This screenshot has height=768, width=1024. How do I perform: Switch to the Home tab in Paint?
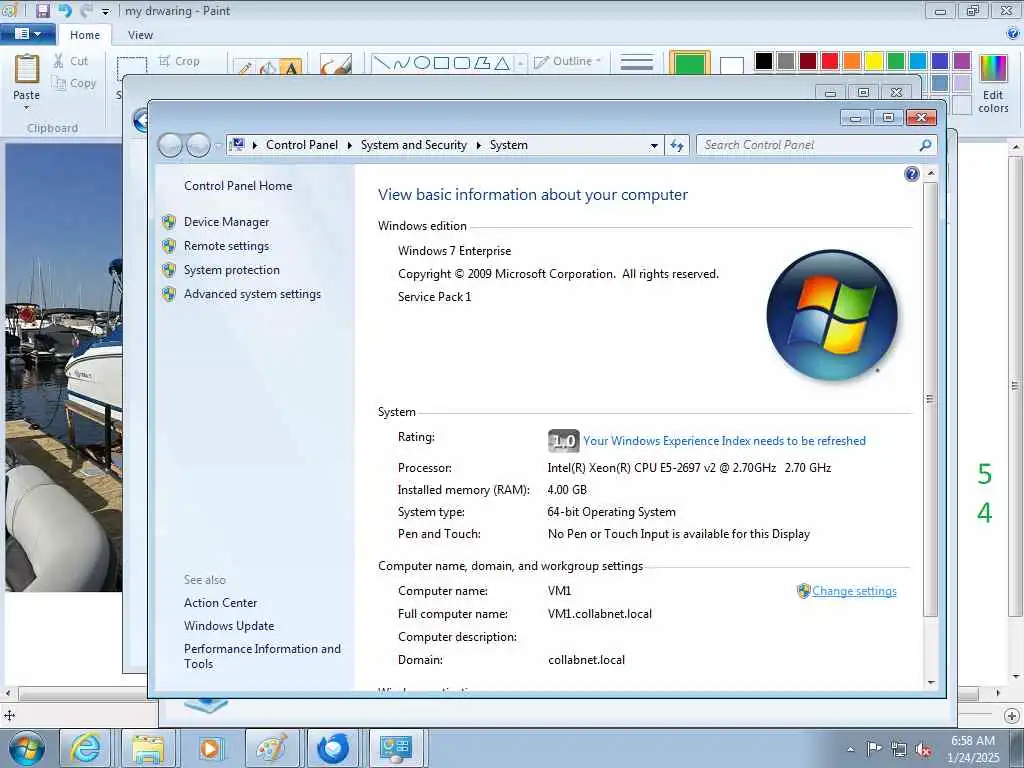pos(85,35)
